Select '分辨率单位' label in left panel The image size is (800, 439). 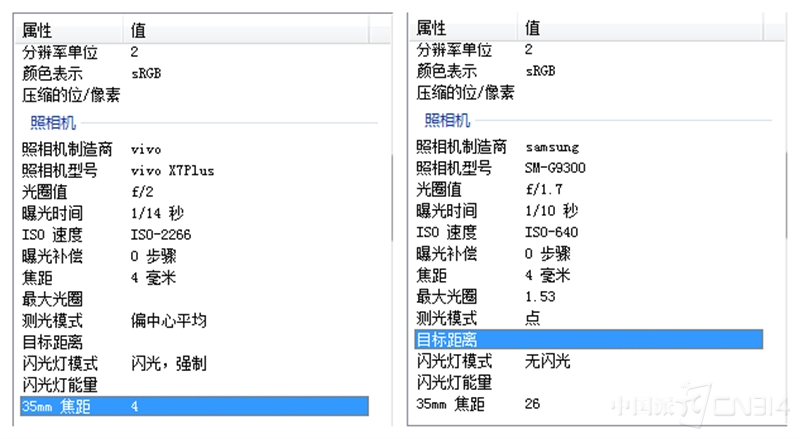tap(60, 52)
